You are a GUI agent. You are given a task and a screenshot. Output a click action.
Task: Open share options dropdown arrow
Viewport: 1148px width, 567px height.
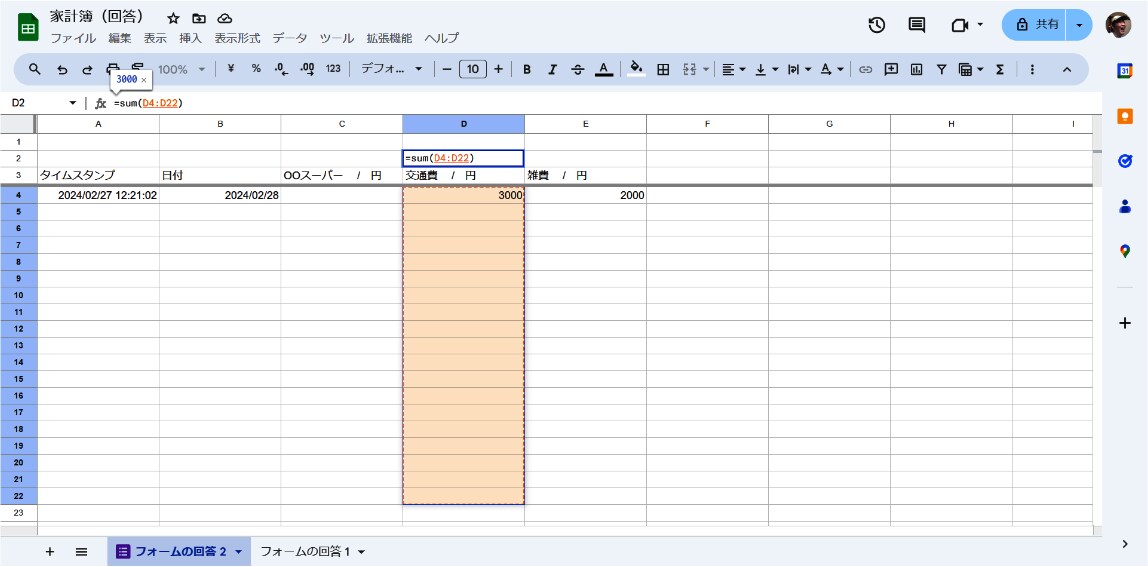(1079, 25)
